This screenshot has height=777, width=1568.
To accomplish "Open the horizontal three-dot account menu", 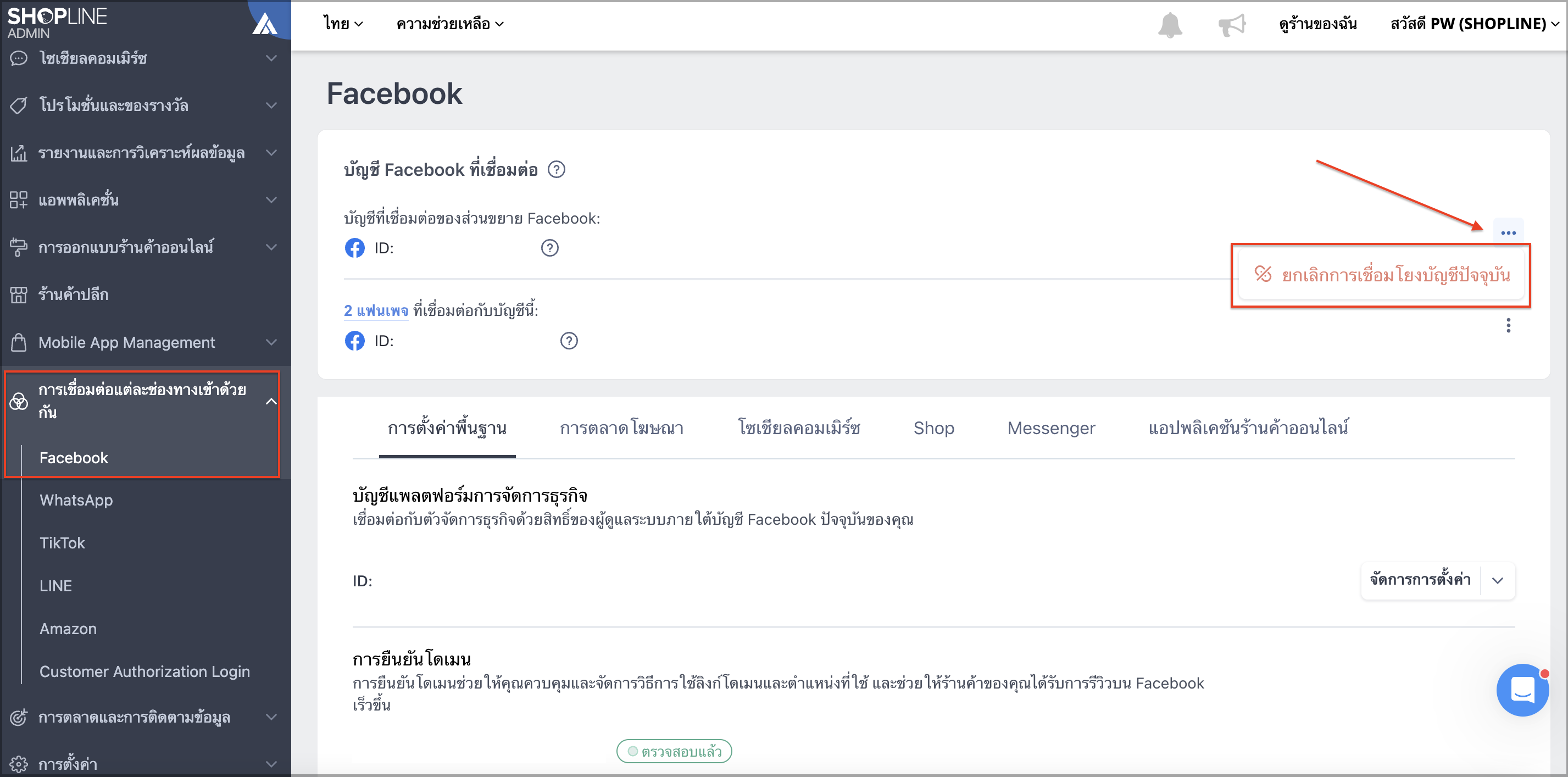I will (1508, 232).
